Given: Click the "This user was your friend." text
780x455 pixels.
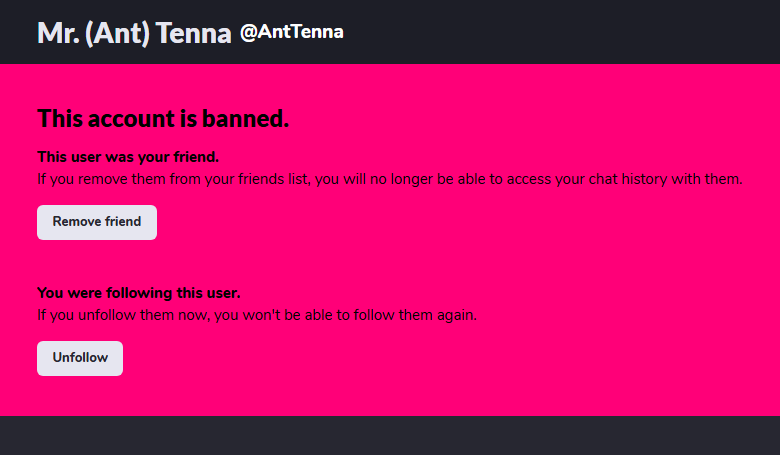Looking at the screenshot, I should (128, 157).
